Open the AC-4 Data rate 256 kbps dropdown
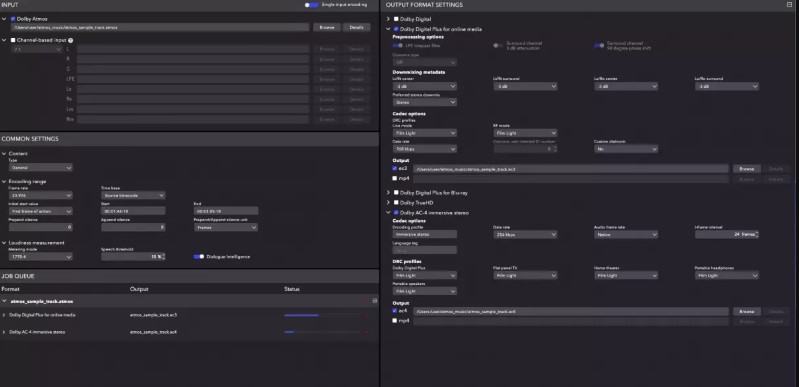The height and width of the screenshot is (387, 799). (525, 235)
